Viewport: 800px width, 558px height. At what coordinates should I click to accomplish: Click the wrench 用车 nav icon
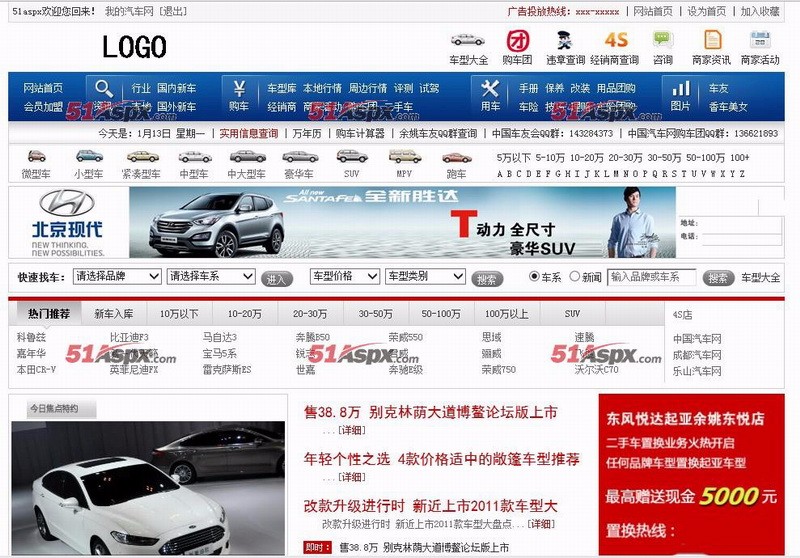pos(490,89)
